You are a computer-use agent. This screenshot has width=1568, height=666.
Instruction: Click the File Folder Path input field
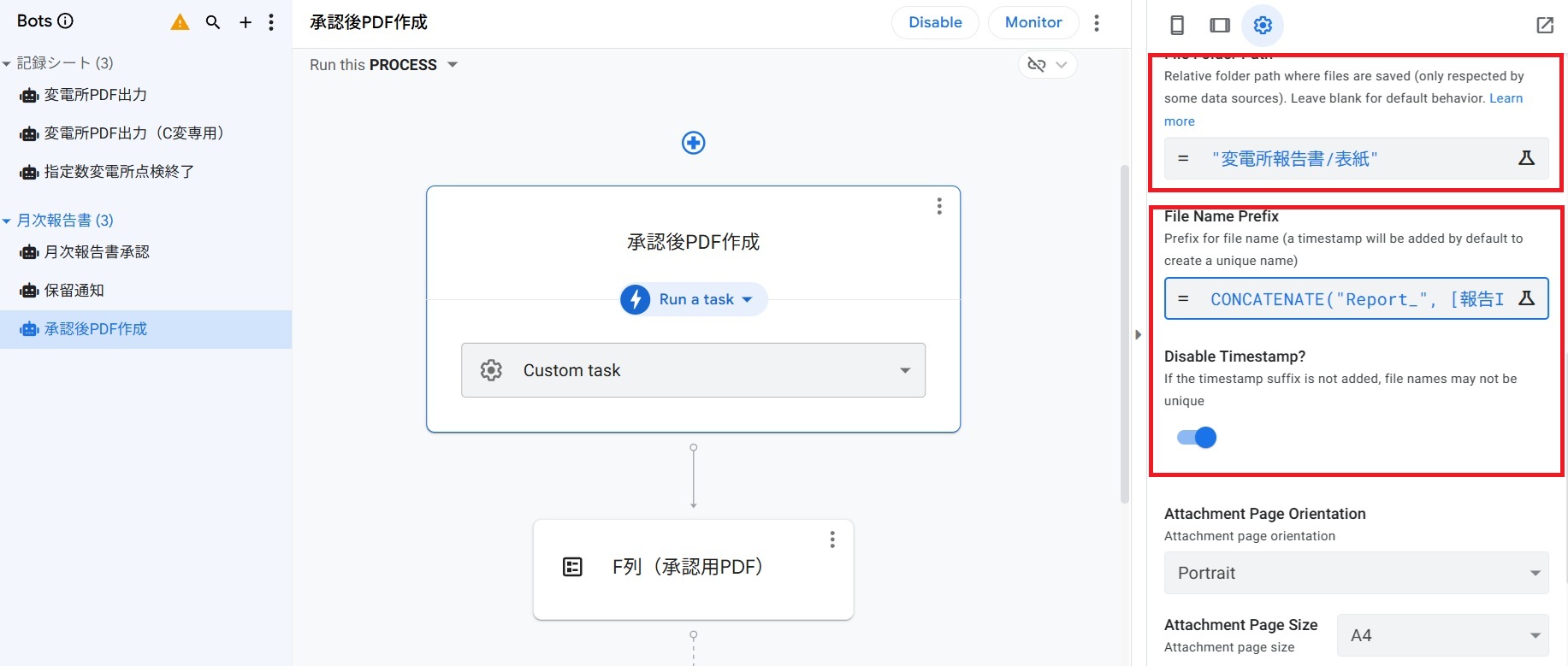click(x=1343, y=159)
